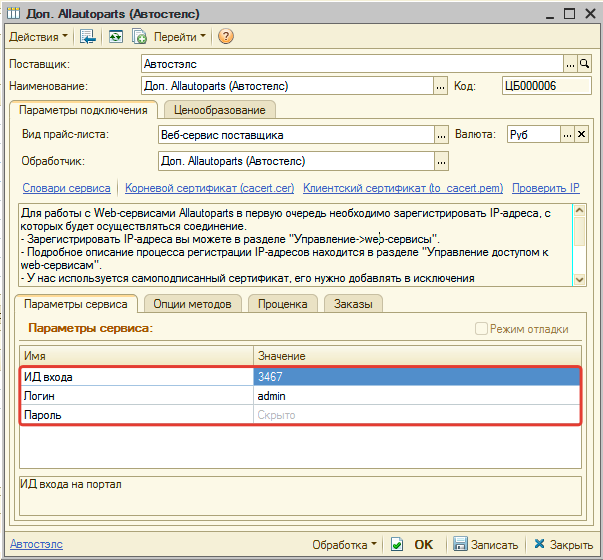Click the window form icon in title bar
The height and width of the screenshot is (560, 603).
coord(13,14)
